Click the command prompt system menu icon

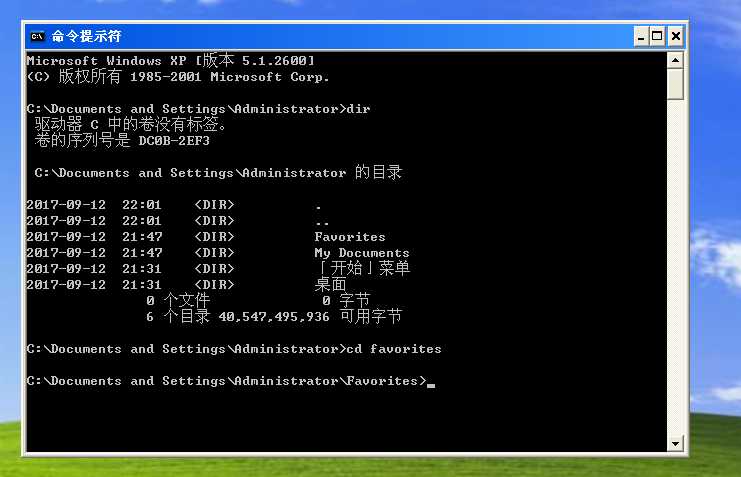click(x=37, y=36)
